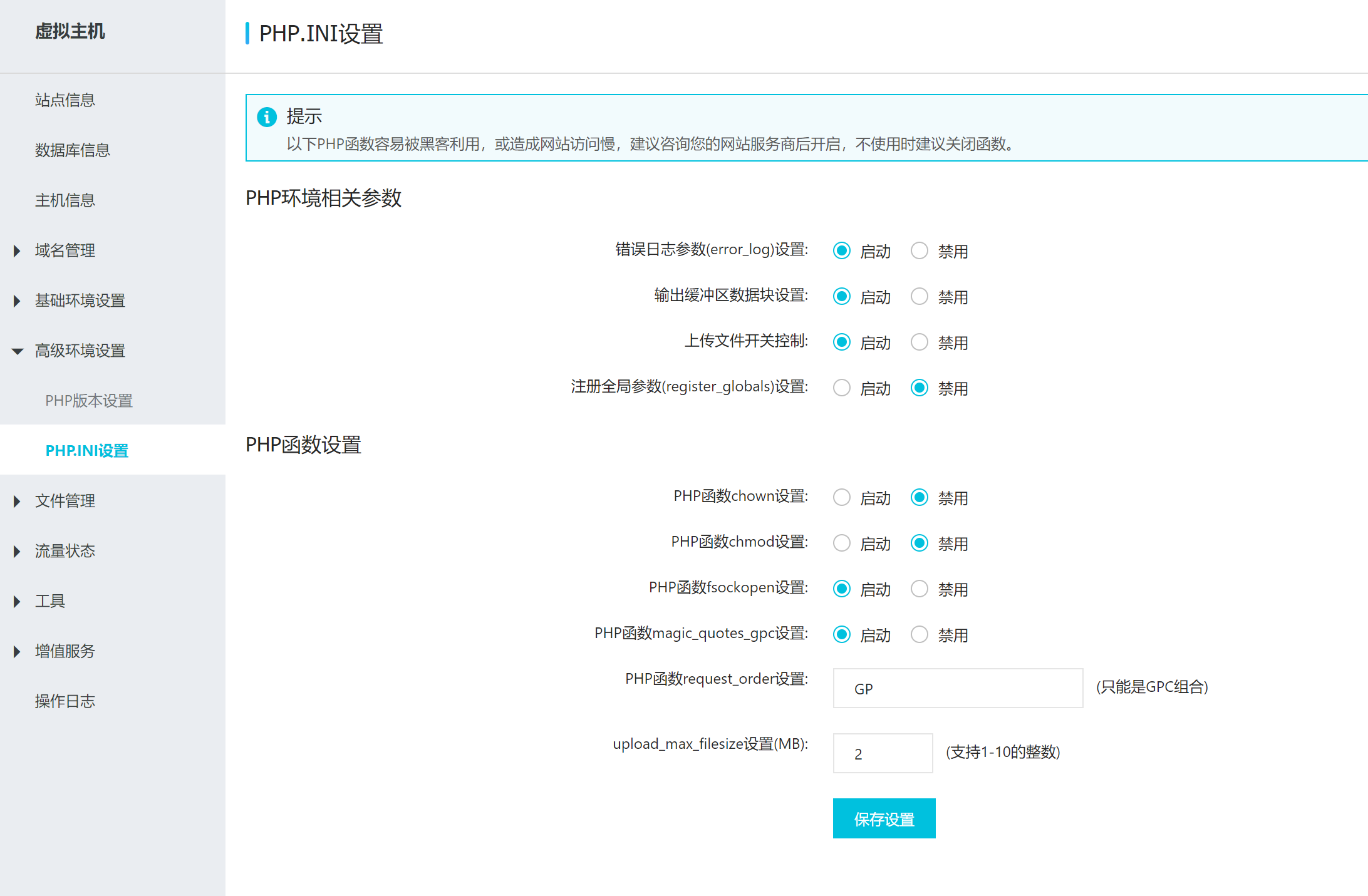Screen dimensions: 1368x896
Task: Click the PHP函数chown设置 label
Action: (x=741, y=497)
